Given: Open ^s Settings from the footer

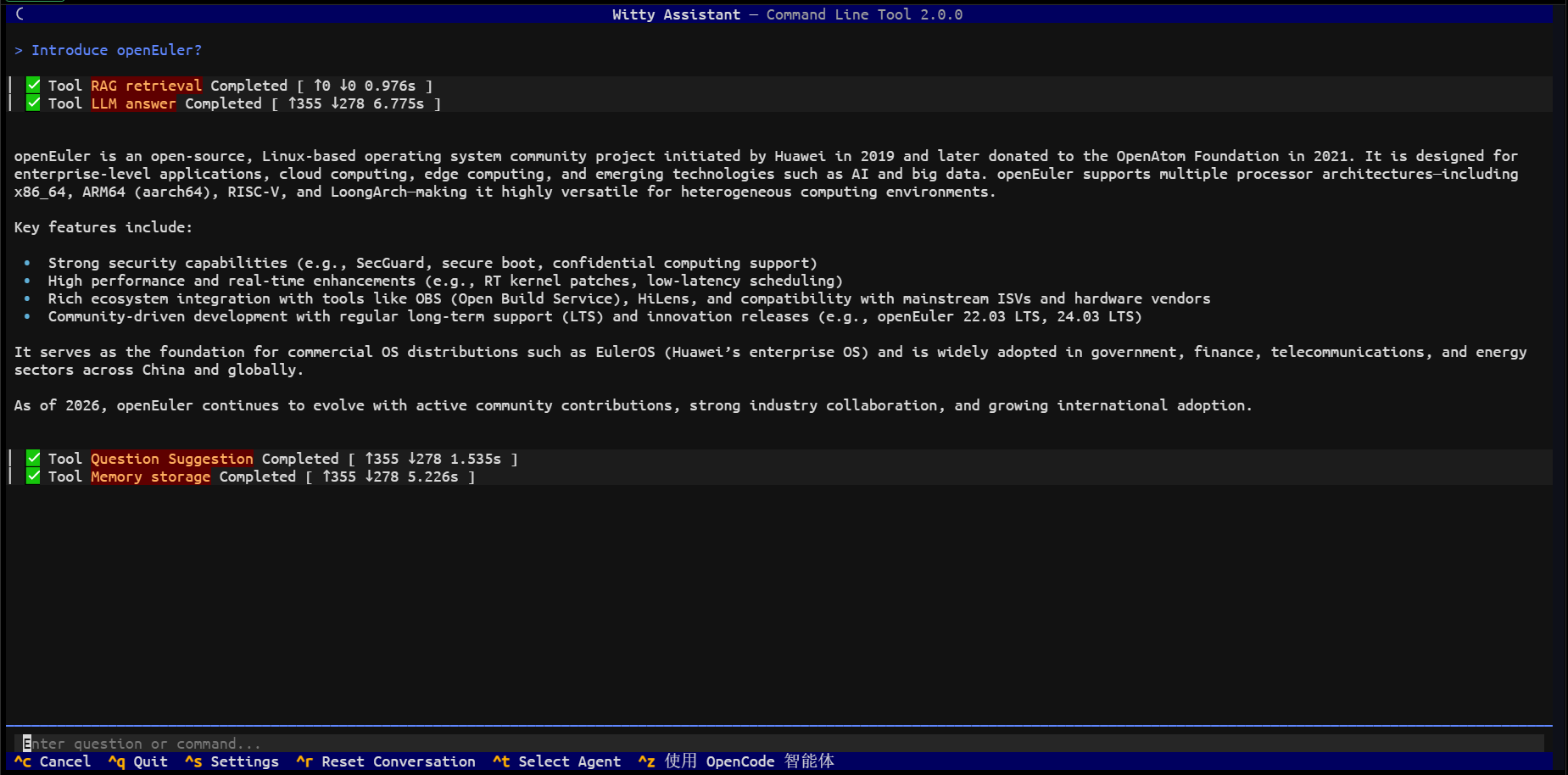Looking at the screenshot, I should pyautogui.click(x=232, y=761).
